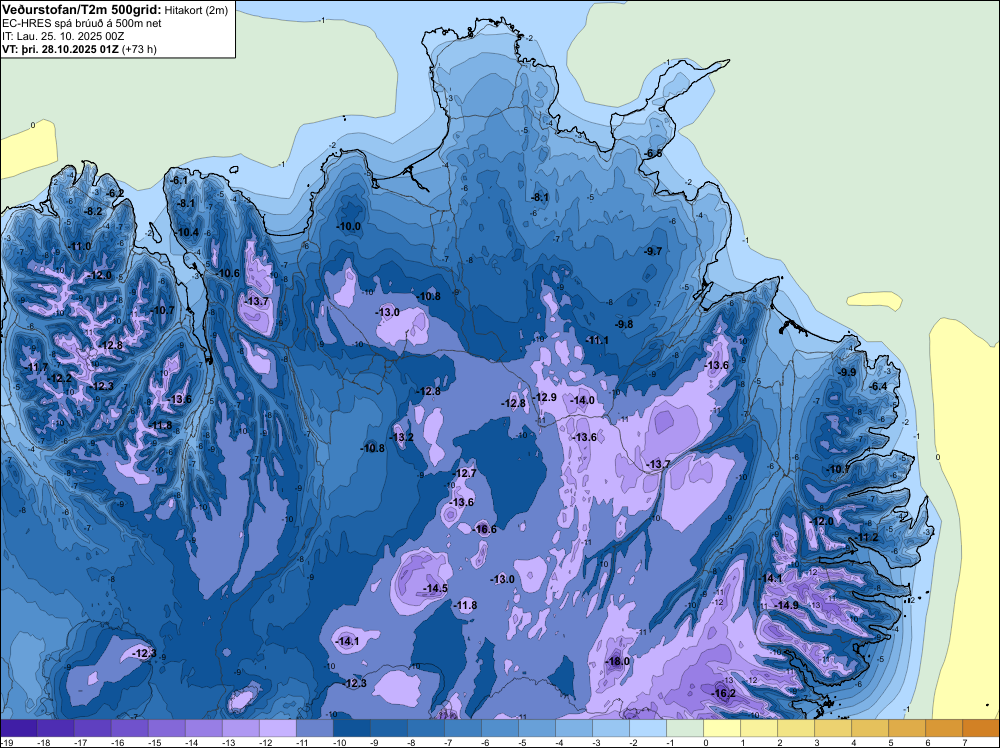
Task: Click the -6.2 temperature value on the map
Action: coord(115,193)
